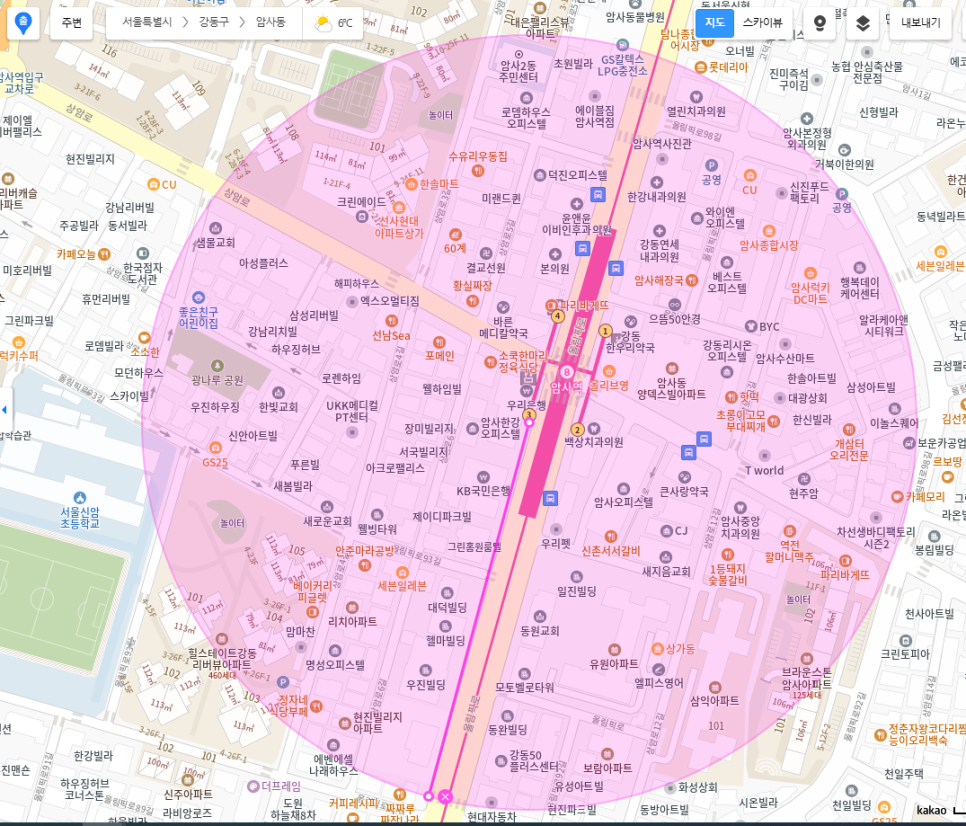Open the 롯데리아 restaurant marker
This screenshot has height=826, width=966.
(x=700, y=67)
